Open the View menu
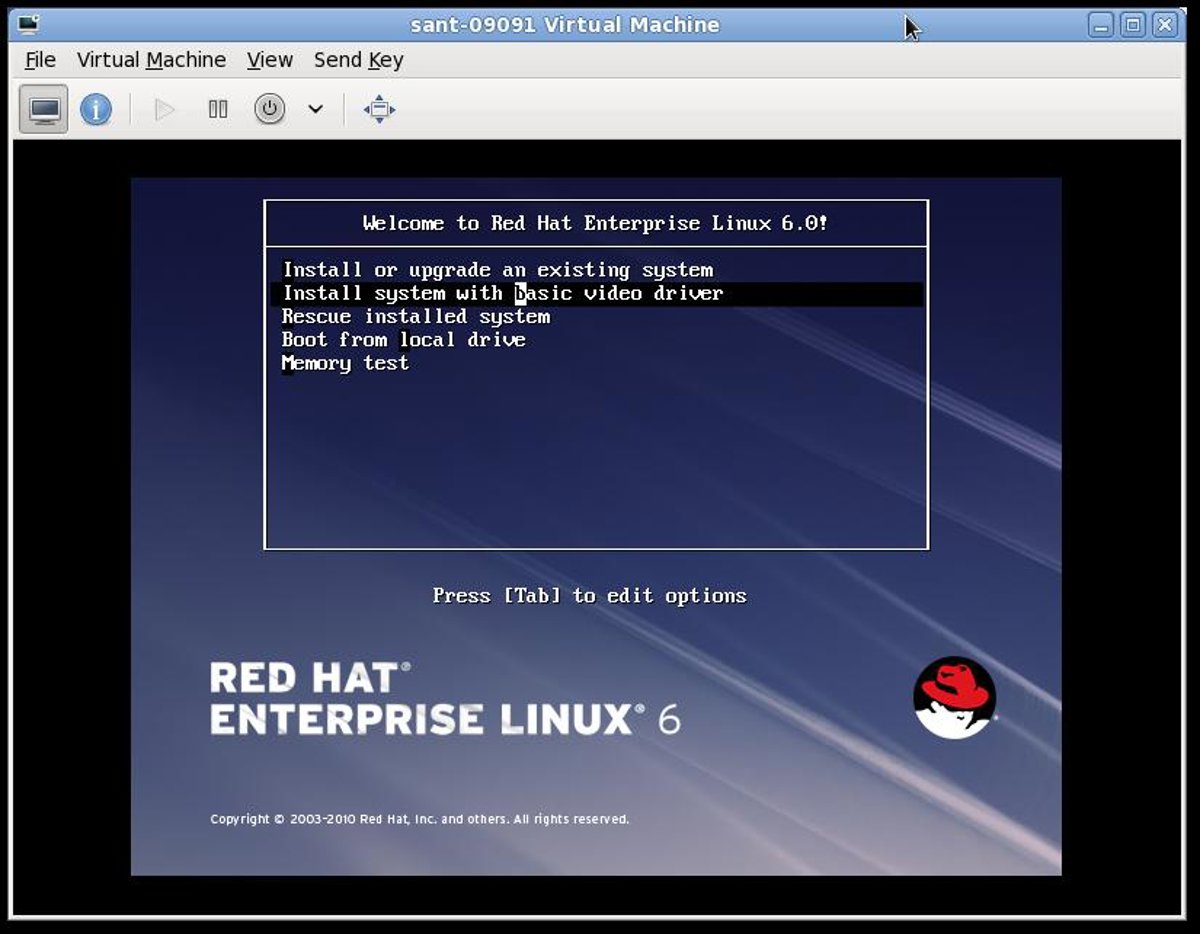1200x934 pixels. (269, 60)
